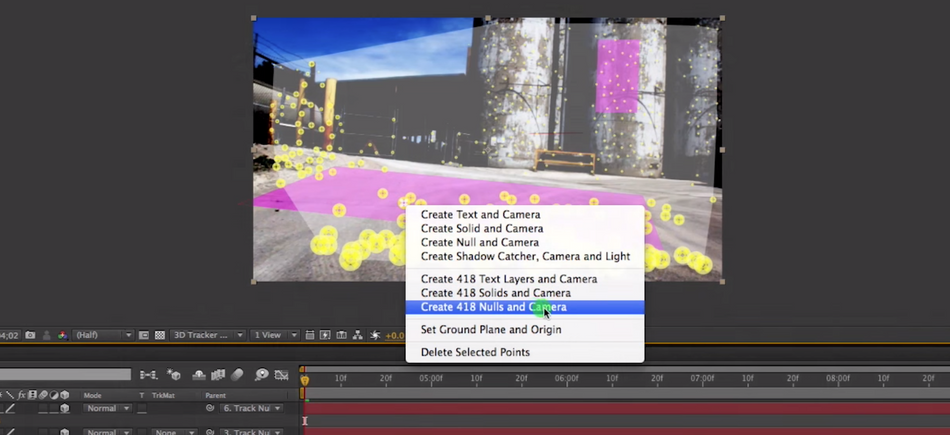Expand the 1 View layout dropdown
Screen dimensions: 950x435
pos(273,335)
